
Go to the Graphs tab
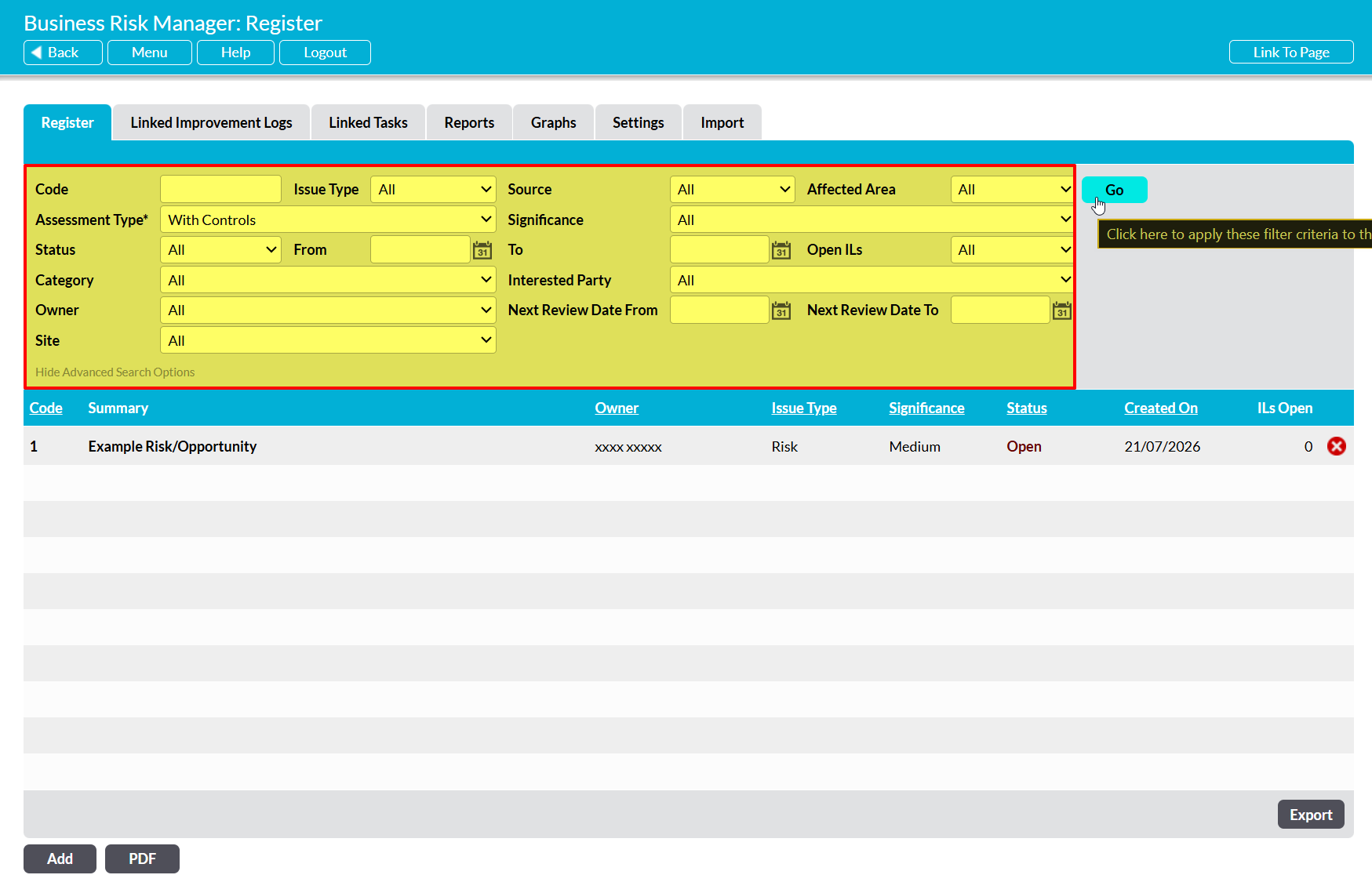point(553,122)
